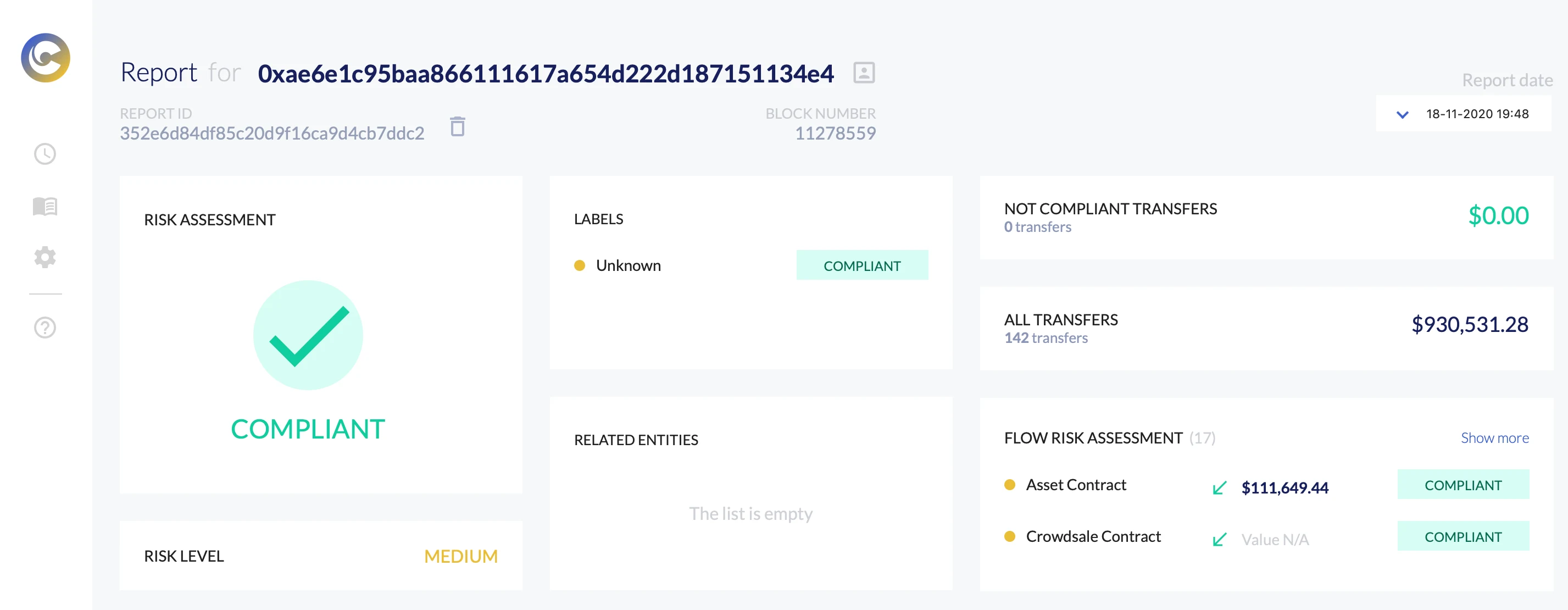The height and width of the screenshot is (610, 1568).
Task: Open the history clock icon in sidebar
Action: (x=45, y=154)
